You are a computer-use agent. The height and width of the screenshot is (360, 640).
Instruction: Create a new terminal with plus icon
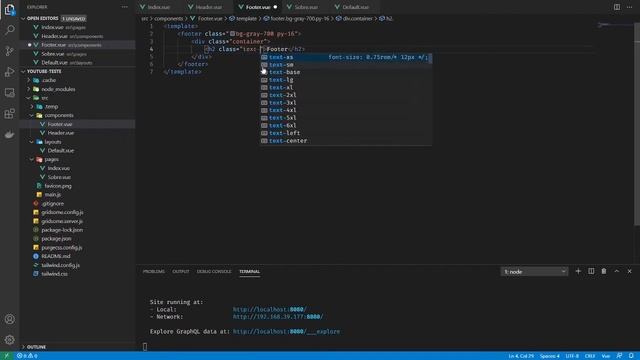[578, 271]
